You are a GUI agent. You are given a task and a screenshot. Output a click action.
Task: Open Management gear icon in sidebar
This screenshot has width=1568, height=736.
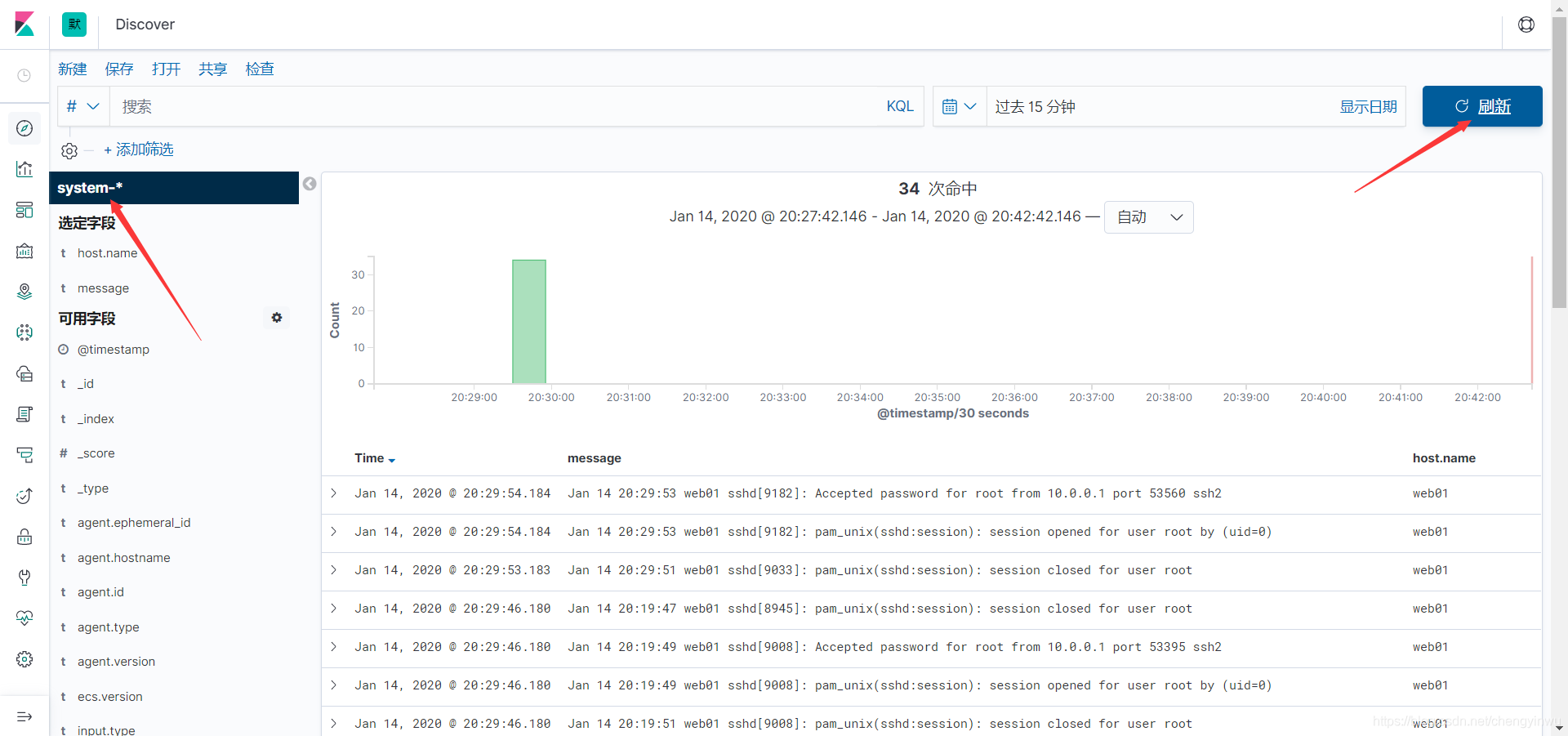tap(24, 659)
